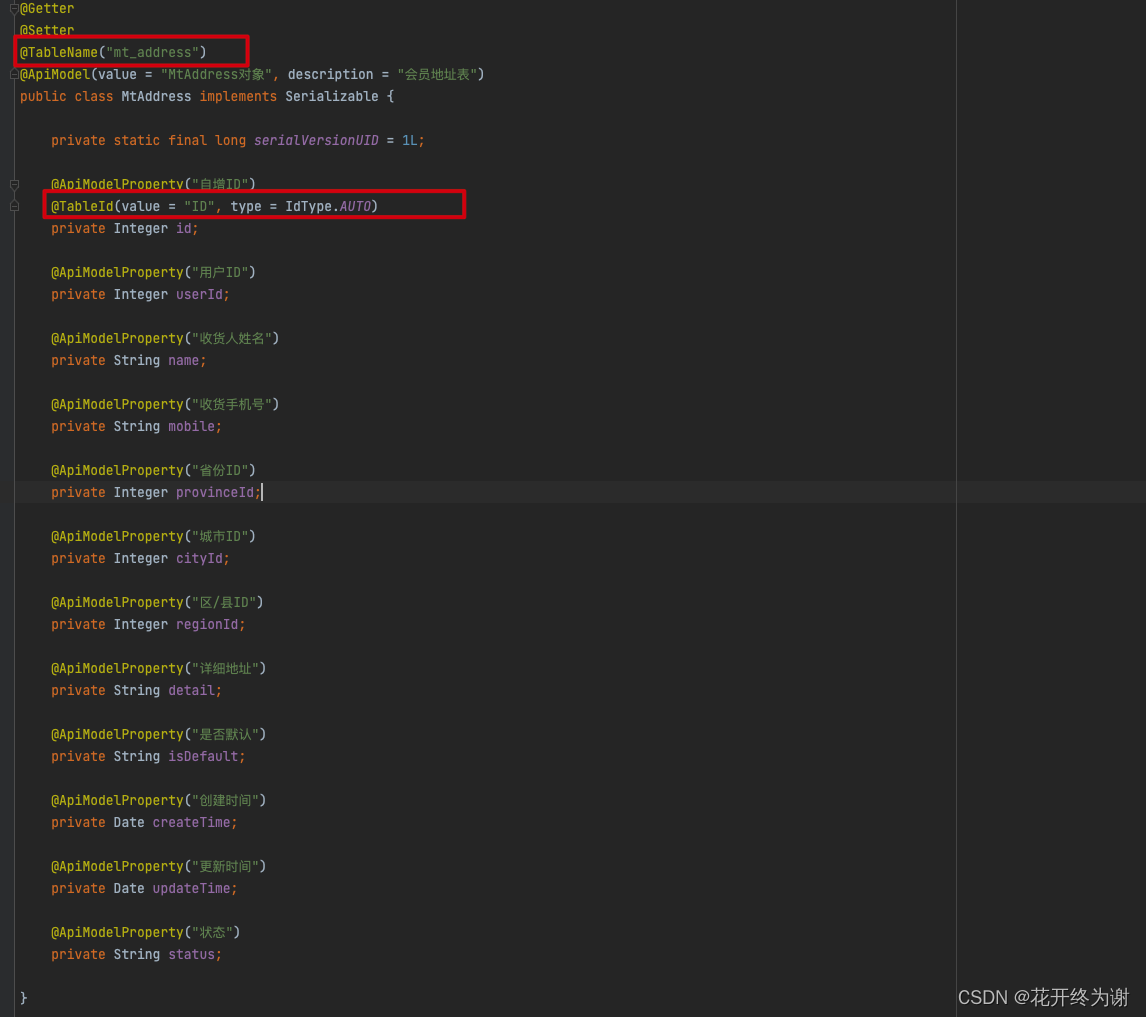Click the status field name
Image resolution: width=1146 pixels, height=1017 pixels.
coord(191,954)
